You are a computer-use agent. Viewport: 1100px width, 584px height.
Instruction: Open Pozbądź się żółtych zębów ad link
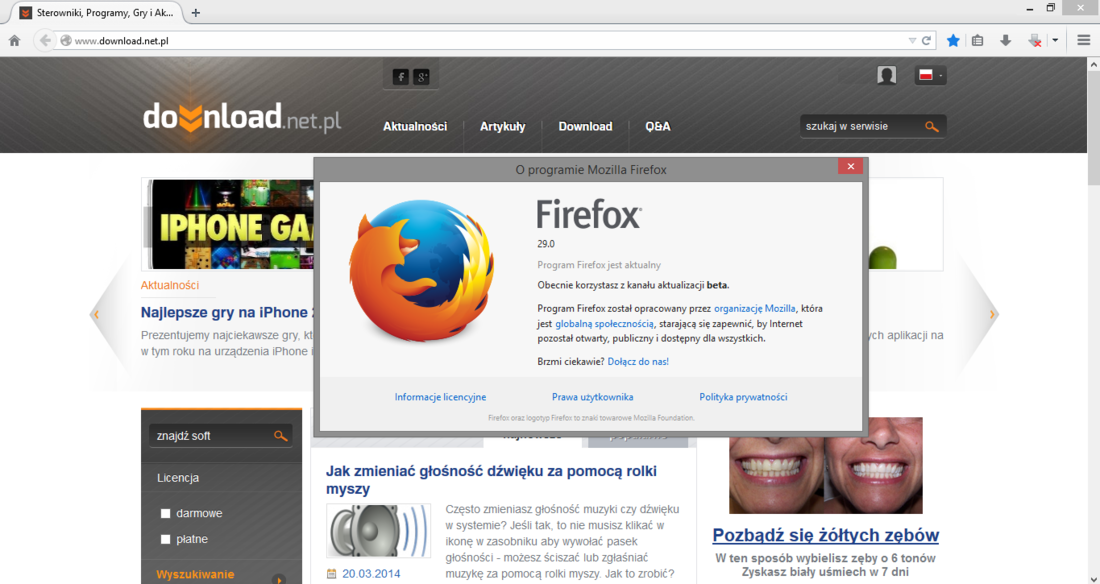(826, 536)
